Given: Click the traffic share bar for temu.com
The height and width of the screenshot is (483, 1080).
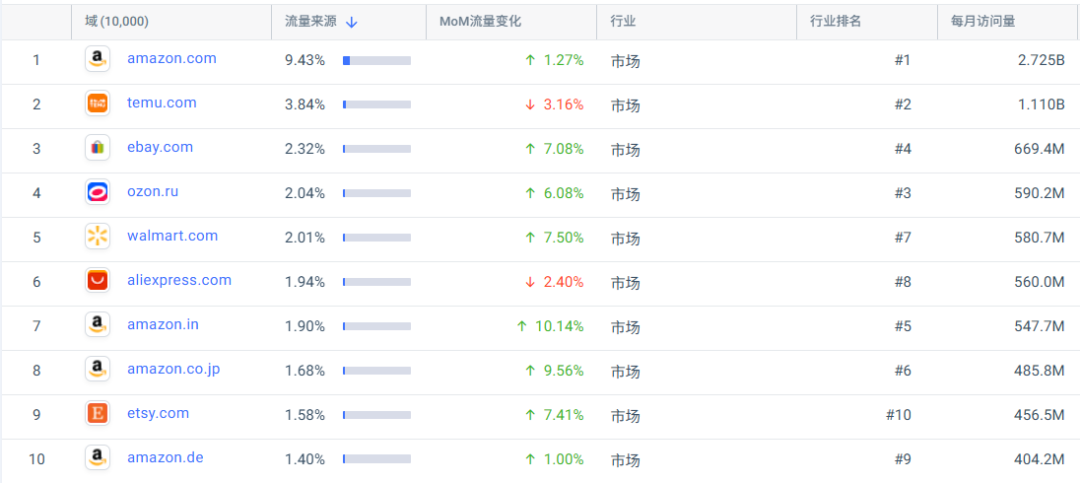Looking at the screenshot, I should (377, 105).
